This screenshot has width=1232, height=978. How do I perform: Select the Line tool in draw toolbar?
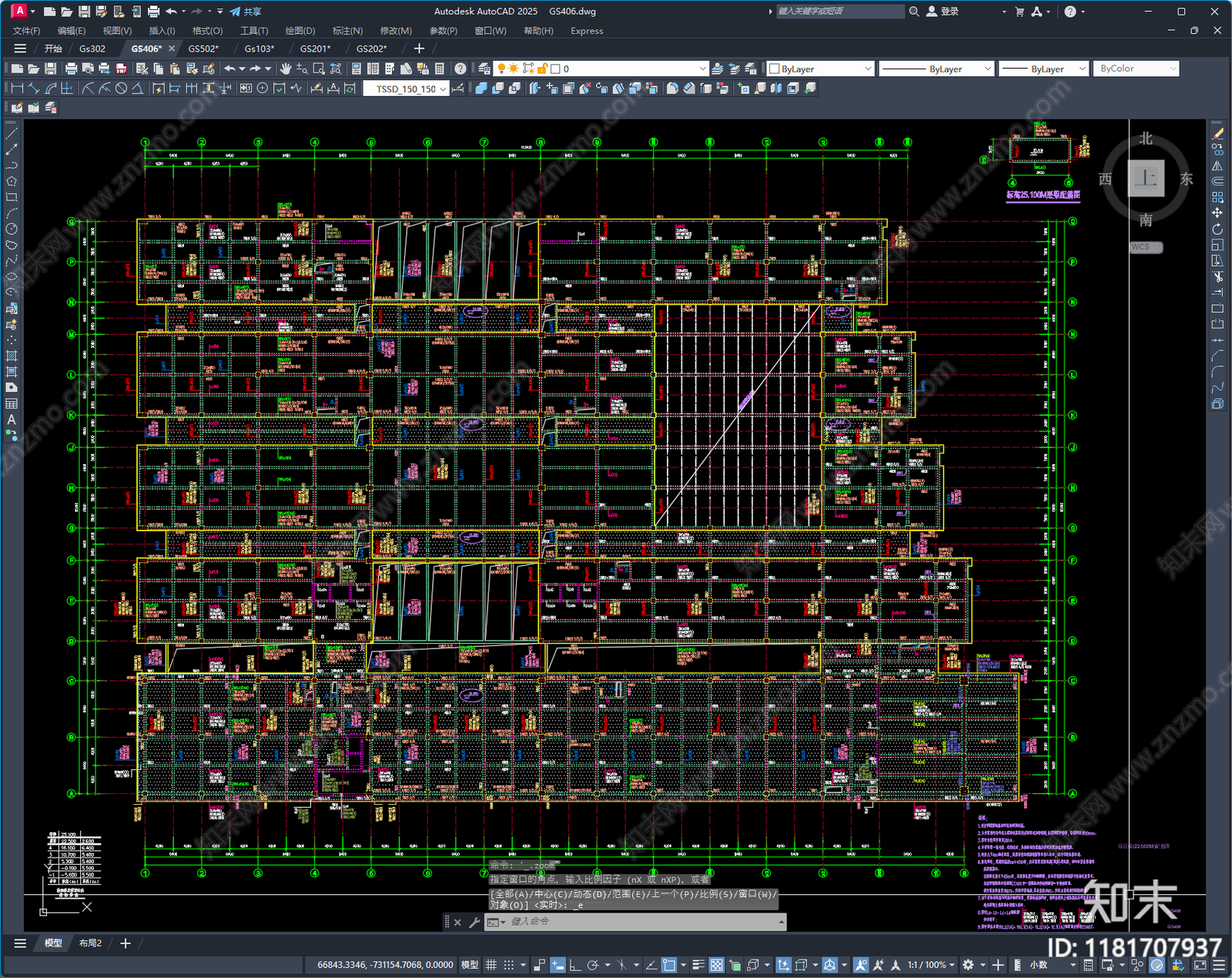(x=12, y=134)
